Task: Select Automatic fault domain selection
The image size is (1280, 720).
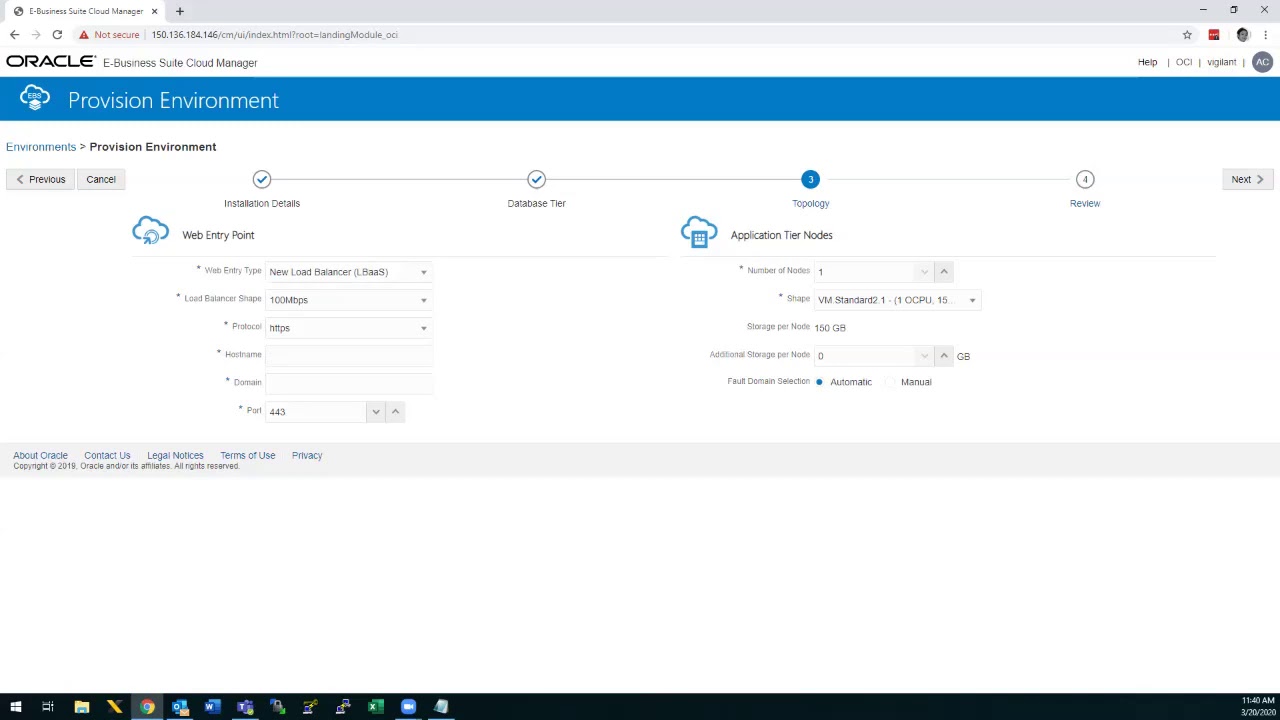Action: (x=819, y=382)
